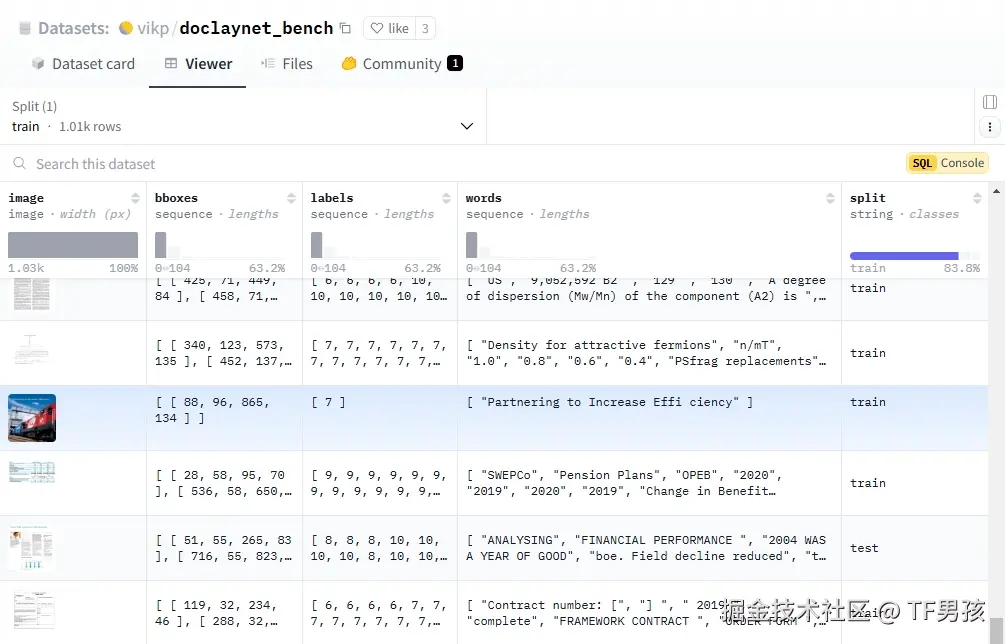Expand the viewer using the fullscreen icon
The width and height of the screenshot is (1005, 644).
click(x=989, y=101)
